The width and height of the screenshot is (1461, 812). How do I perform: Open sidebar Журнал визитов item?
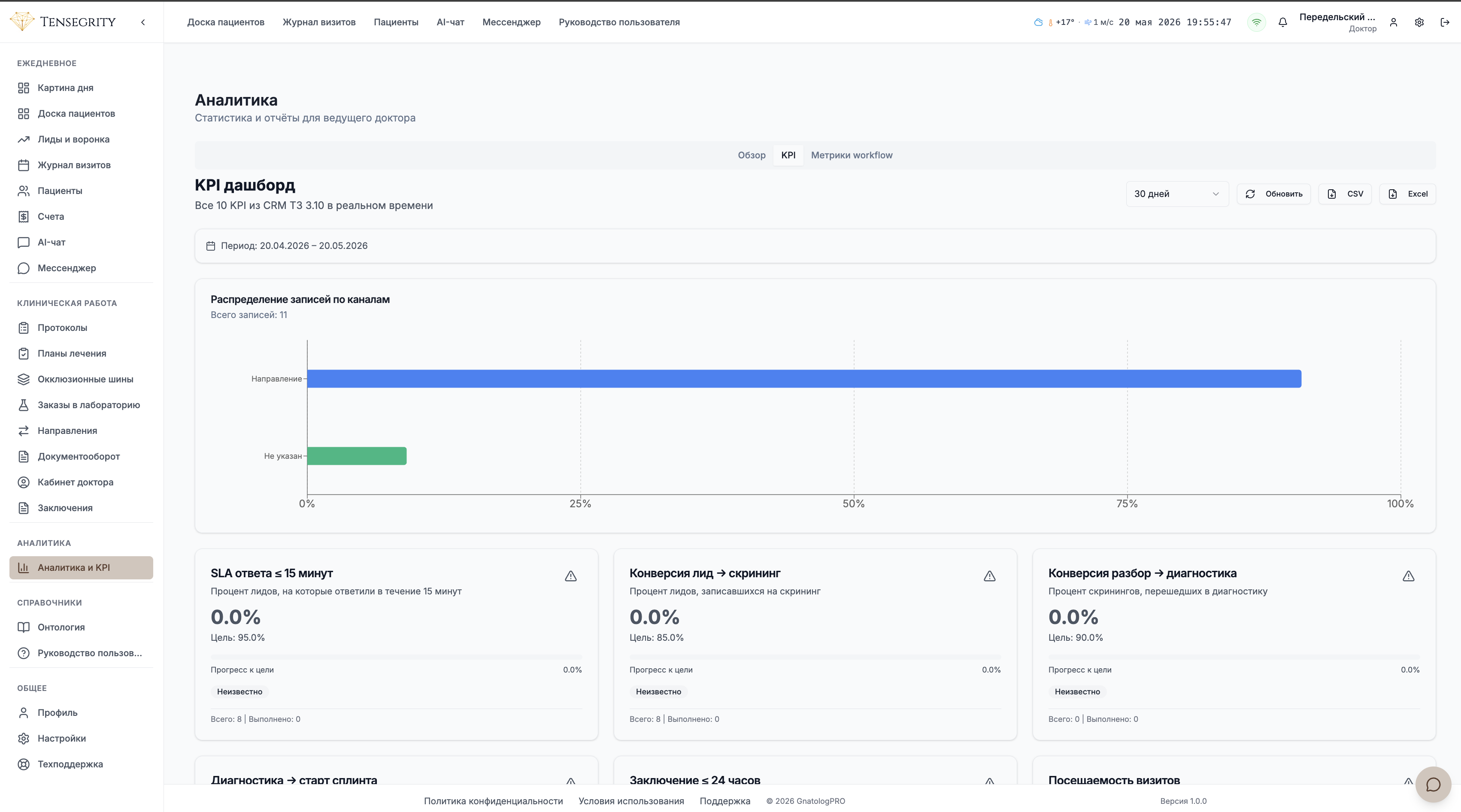point(81,165)
